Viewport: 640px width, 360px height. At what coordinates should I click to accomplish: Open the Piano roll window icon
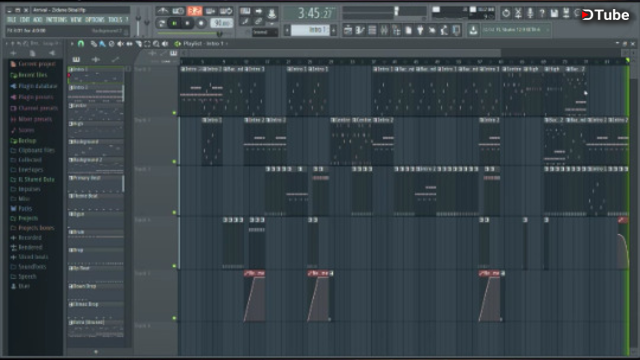pos(360,30)
